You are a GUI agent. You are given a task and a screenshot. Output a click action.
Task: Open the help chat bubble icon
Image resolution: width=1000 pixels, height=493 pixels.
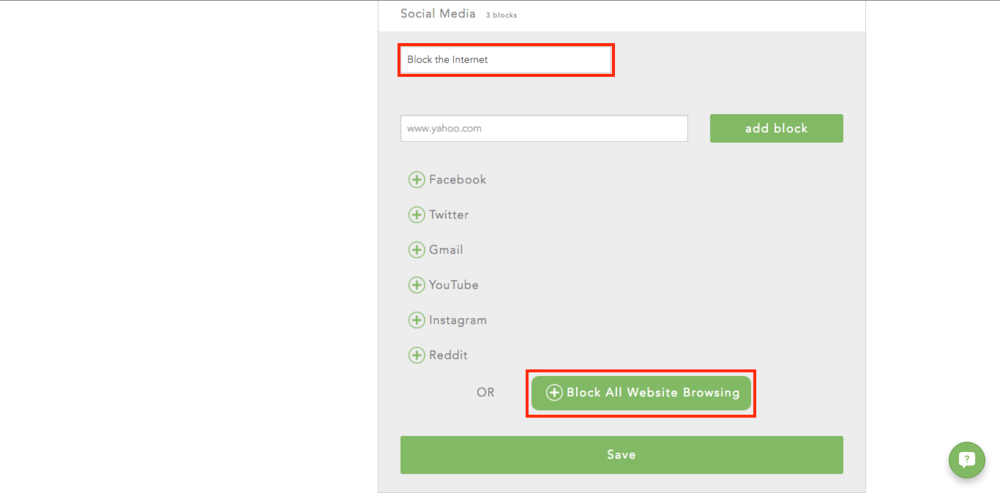tap(966, 460)
